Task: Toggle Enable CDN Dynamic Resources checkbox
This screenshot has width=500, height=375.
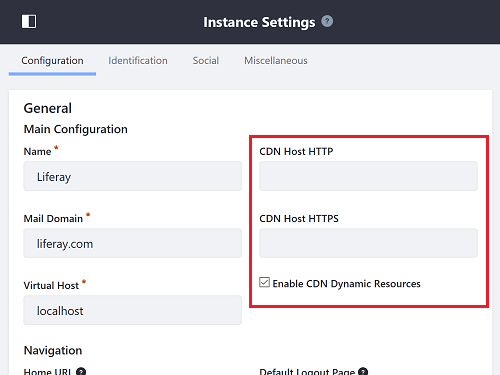Action: (265, 282)
